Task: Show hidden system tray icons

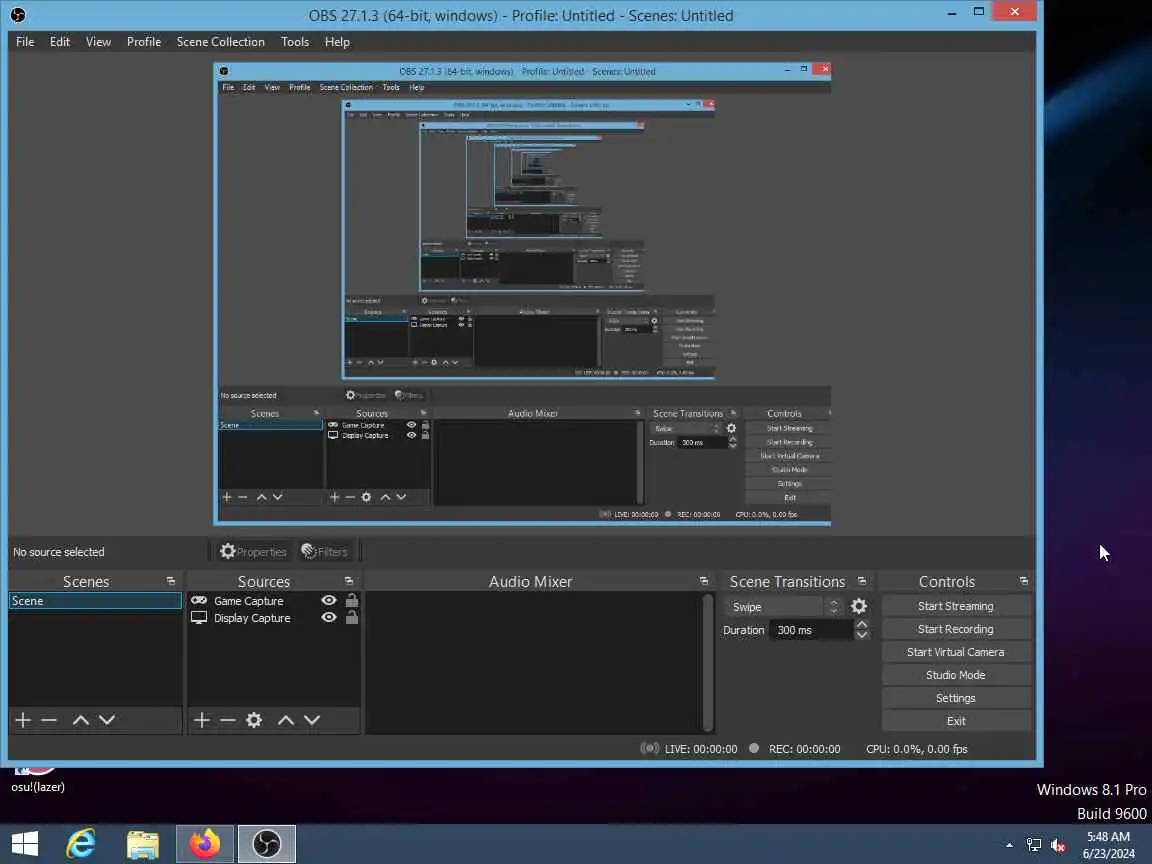Action: [1009, 845]
